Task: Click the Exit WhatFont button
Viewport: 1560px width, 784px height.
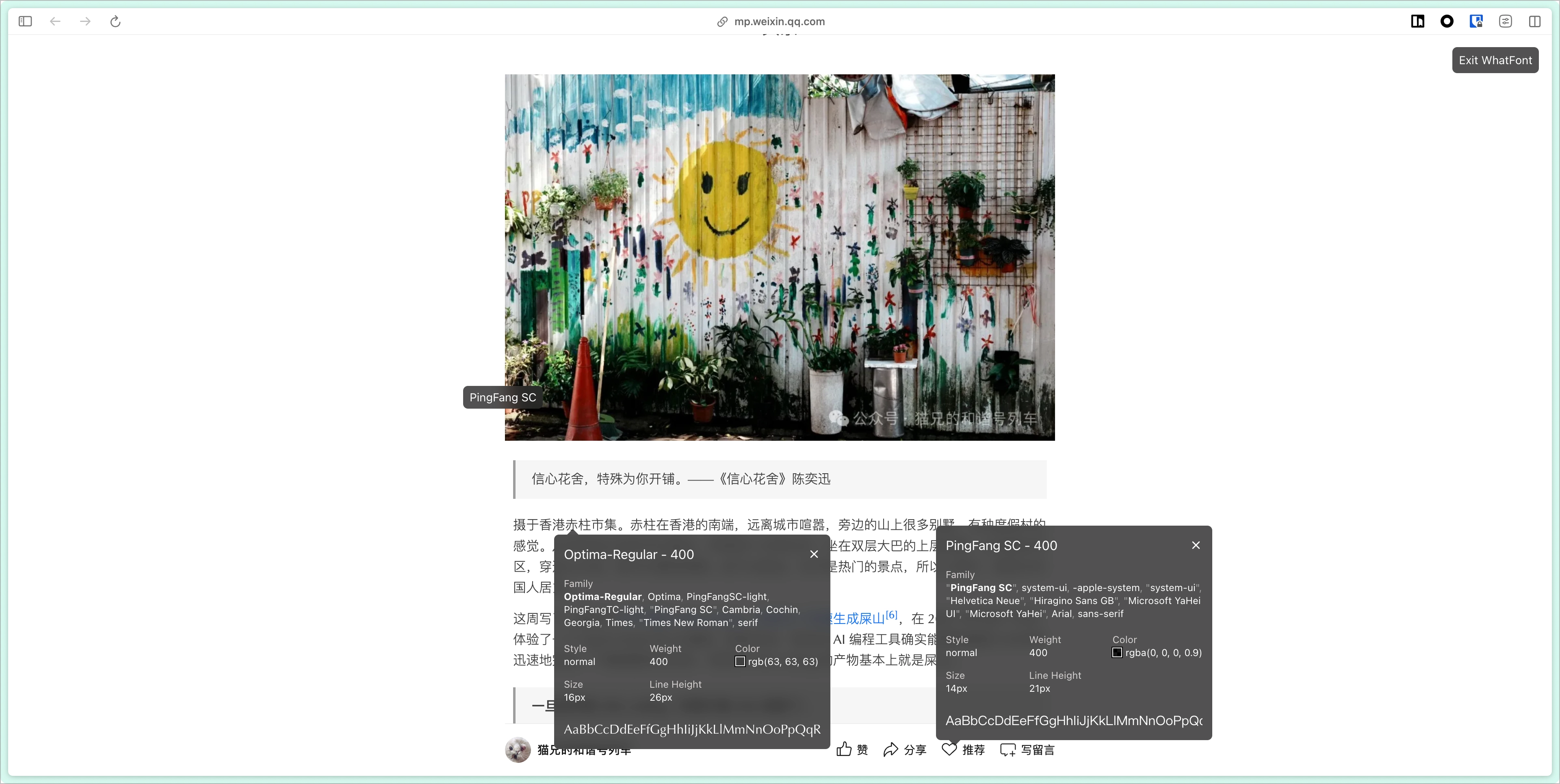Action: (x=1495, y=60)
